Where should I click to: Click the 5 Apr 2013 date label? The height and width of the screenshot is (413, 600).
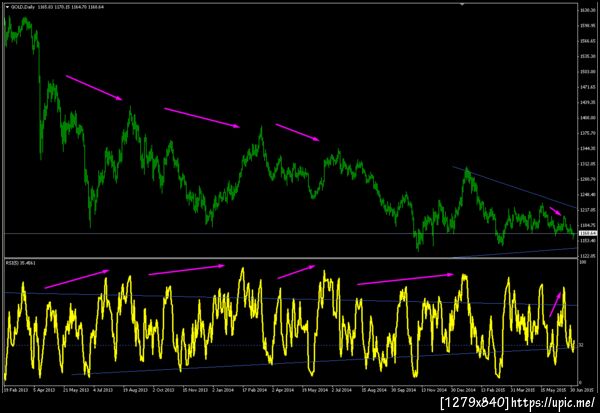pos(44,390)
